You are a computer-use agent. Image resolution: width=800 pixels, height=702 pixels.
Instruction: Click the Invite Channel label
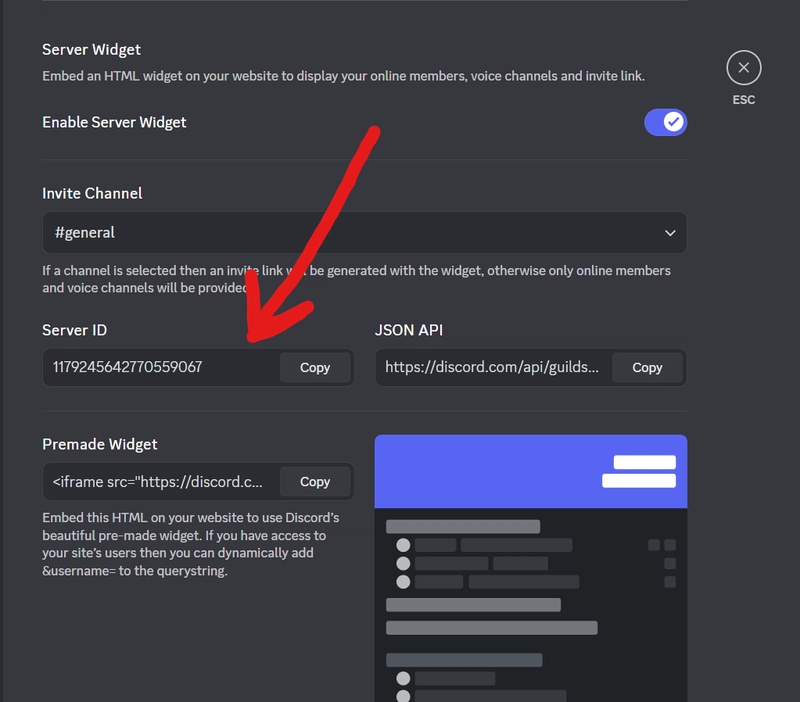point(92,193)
